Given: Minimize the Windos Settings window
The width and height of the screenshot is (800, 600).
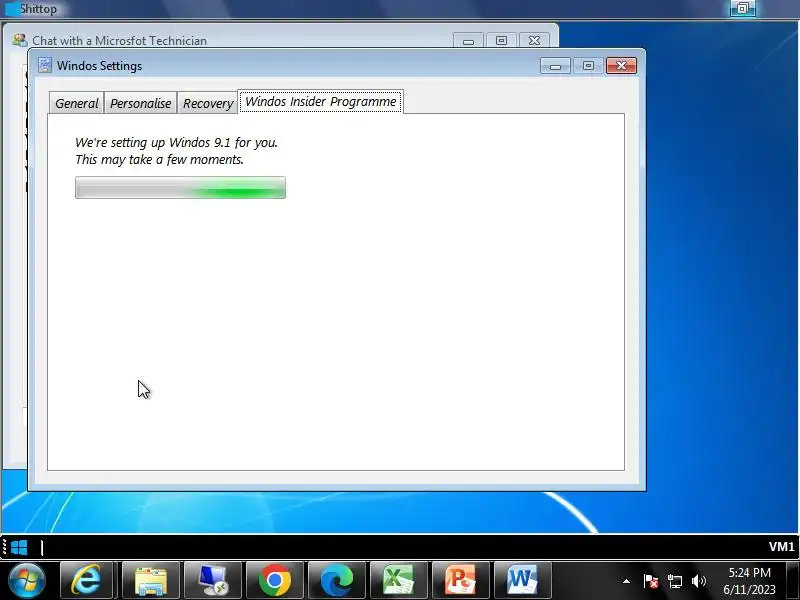Looking at the screenshot, I should point(555,66).
